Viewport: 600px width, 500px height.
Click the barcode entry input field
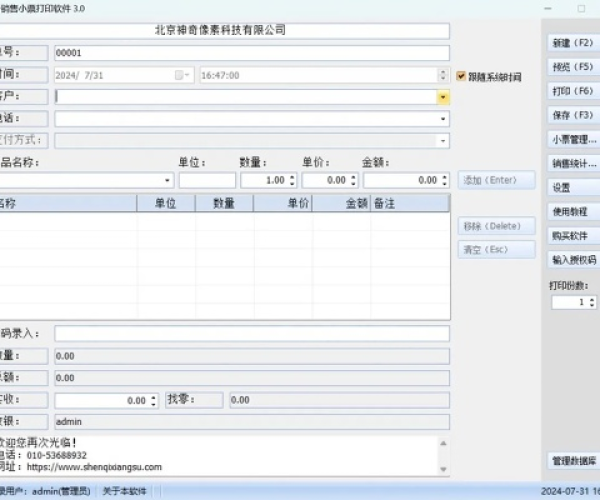[x=252, y=334]
